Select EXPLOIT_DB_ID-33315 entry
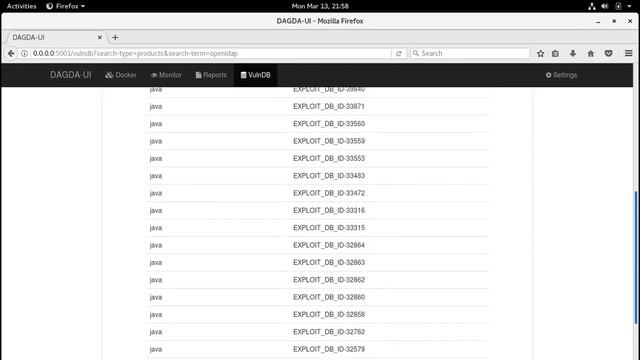 (x=329, y=228)
